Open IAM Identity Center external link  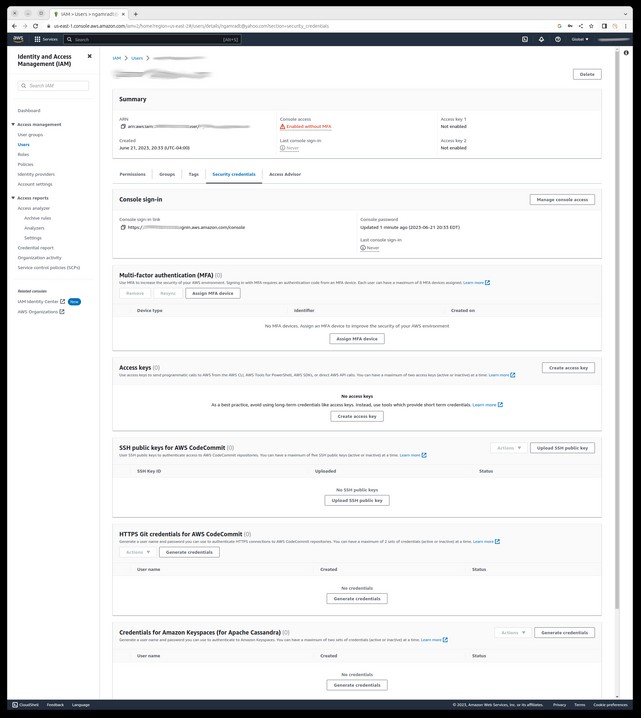click(41, 302)
